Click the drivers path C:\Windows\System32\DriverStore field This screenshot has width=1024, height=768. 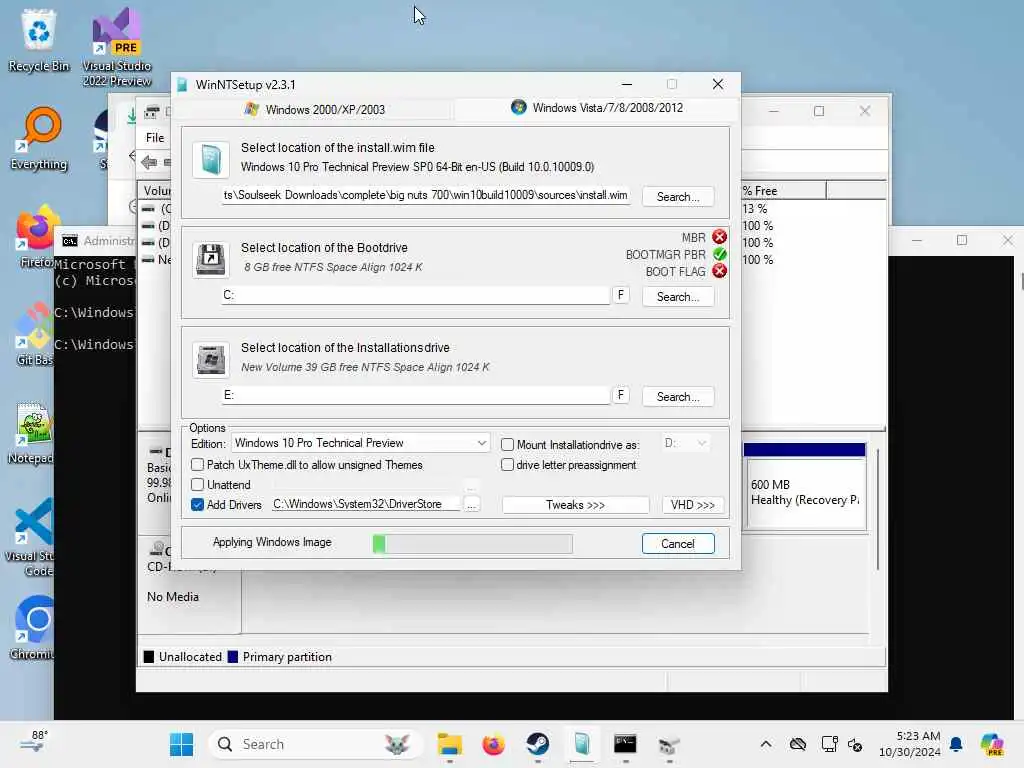click(366, 504)
